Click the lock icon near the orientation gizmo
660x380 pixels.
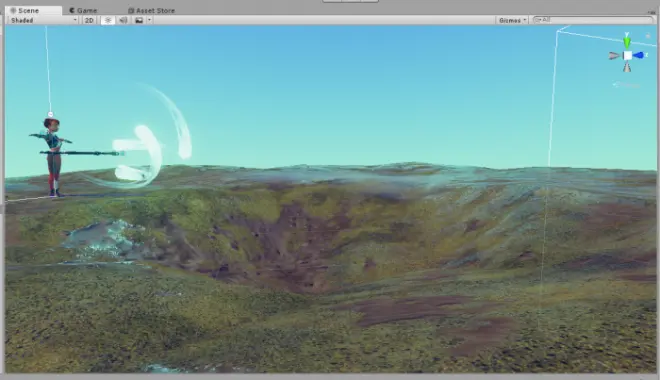[x=648, y=36]
